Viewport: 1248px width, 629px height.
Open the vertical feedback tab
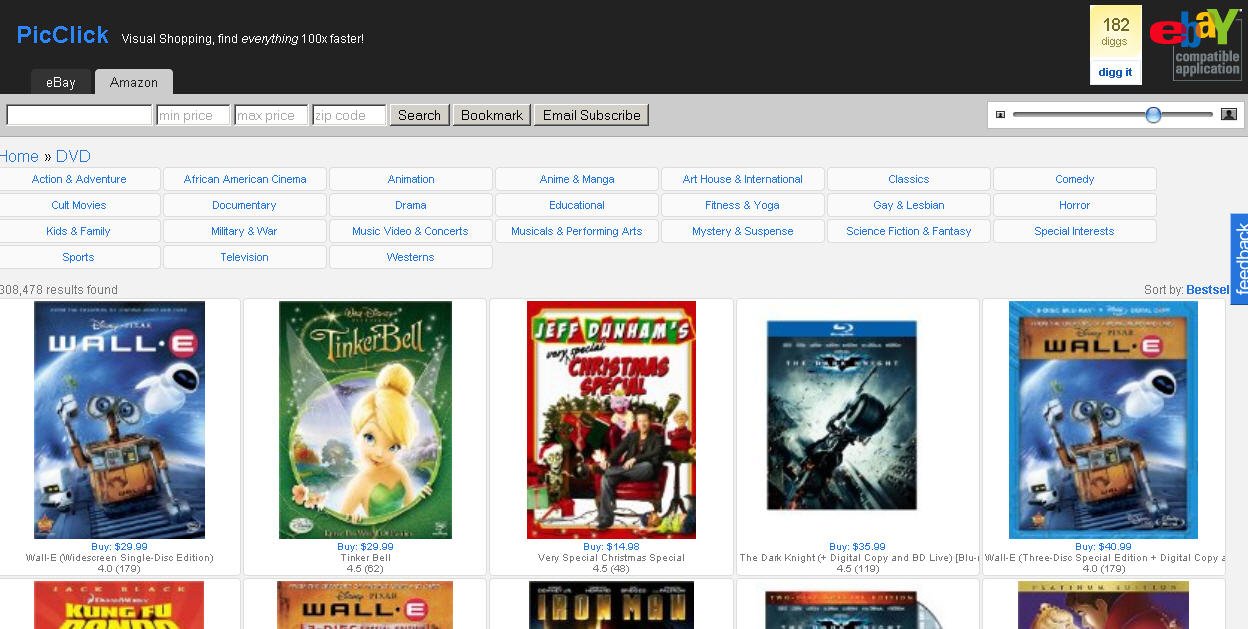[x=1239, y=259]
